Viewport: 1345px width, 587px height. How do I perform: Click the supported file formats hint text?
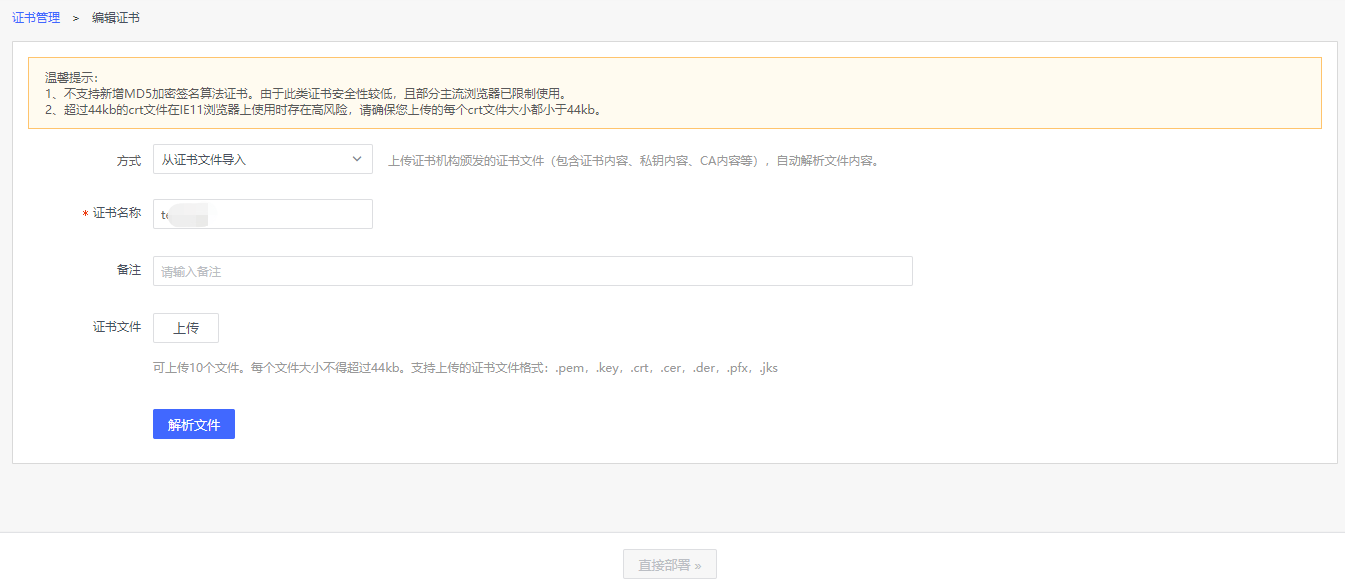465,368
